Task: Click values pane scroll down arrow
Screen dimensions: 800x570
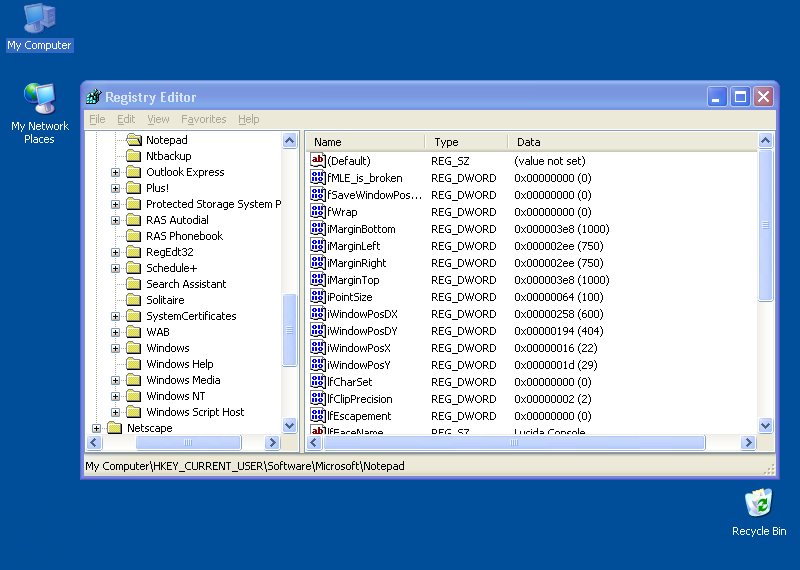Action: click(765, 425)
